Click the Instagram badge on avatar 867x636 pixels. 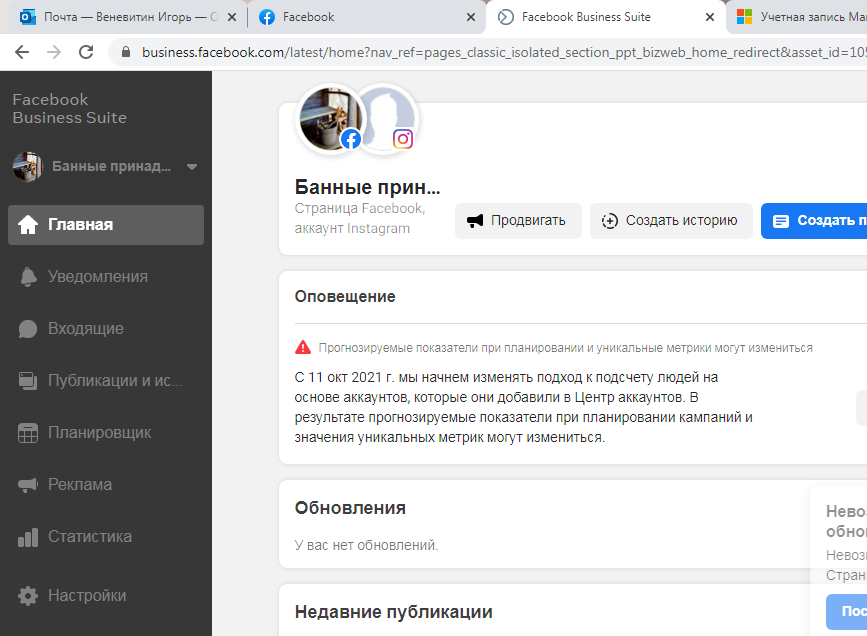[x=403, y=139]
